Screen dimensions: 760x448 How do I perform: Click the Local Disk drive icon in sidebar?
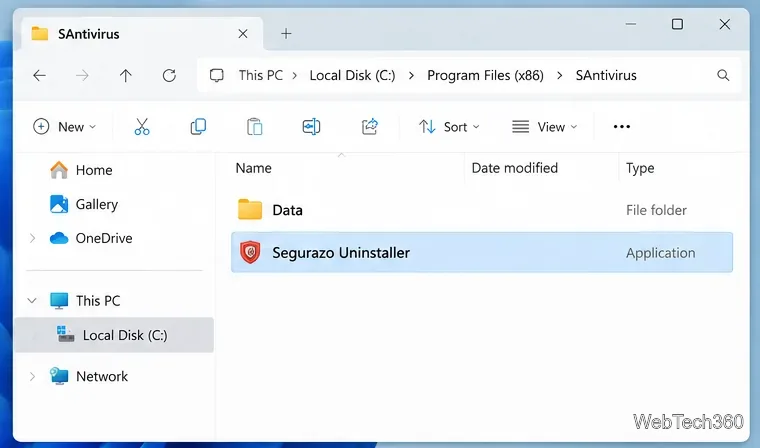[x=65, y=334]
